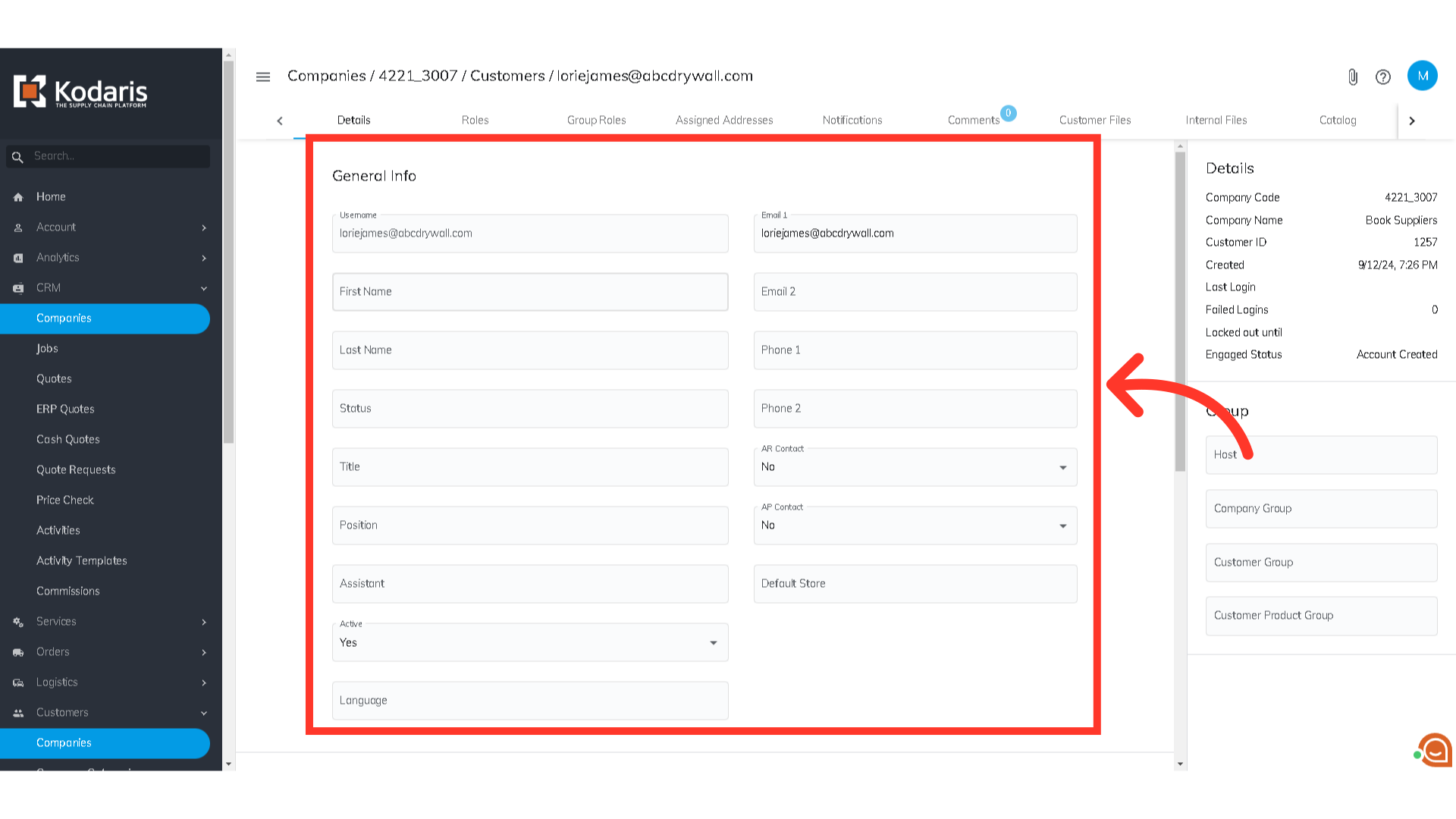The height and width of the screenshot is (819, 1456).
Task: Click Customers in the breadcrumb
Action: 507,76
